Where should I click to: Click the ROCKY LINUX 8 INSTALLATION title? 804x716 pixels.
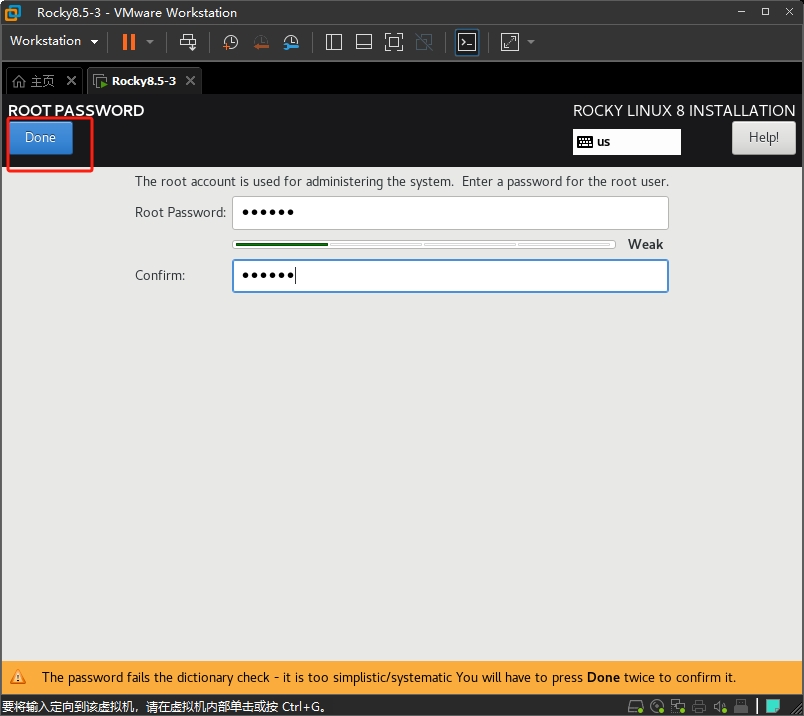[684, 111]
